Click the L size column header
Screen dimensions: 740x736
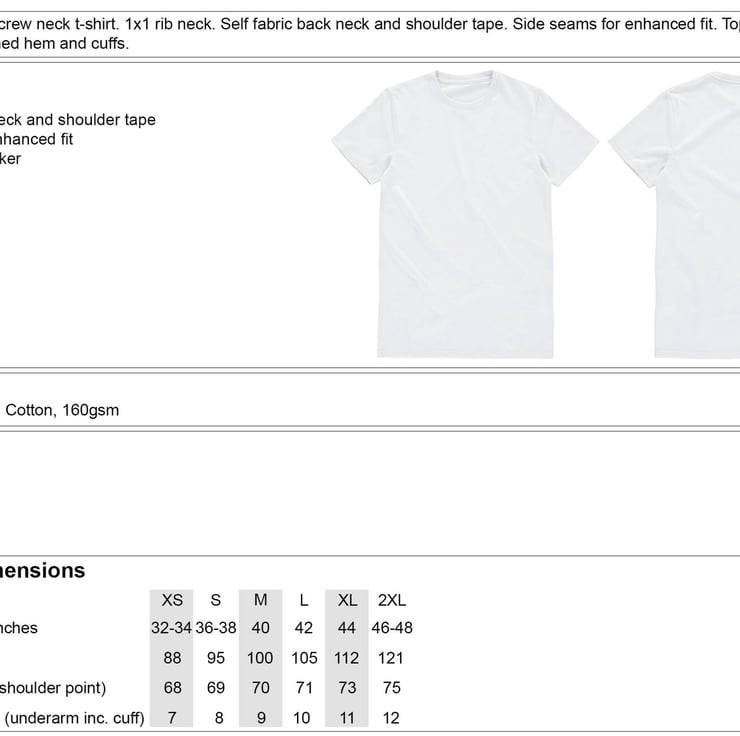[304, 600]
